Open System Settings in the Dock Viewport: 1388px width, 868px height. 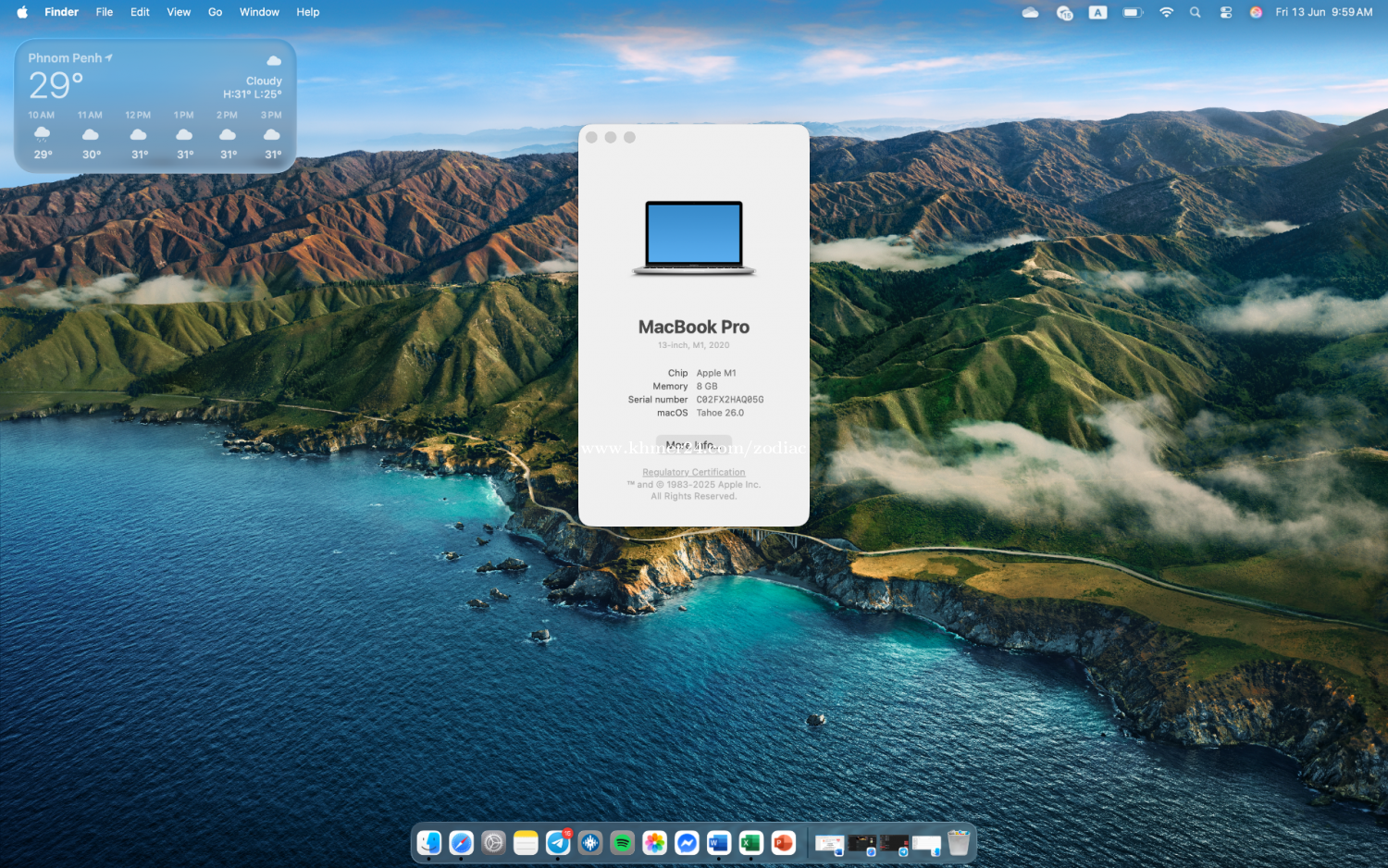pyautogui.click(x=493, y=843)
